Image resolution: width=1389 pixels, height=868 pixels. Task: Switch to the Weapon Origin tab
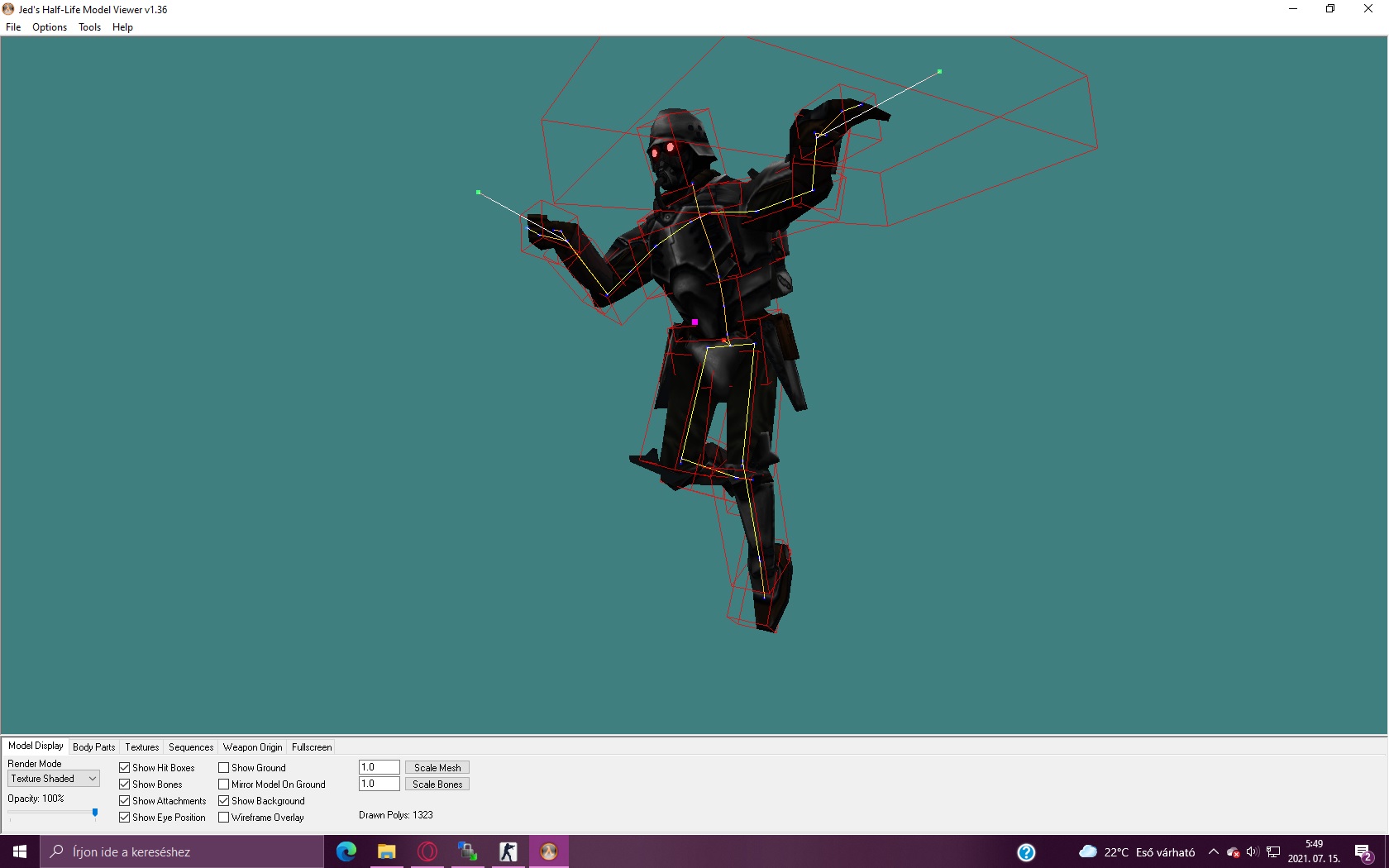[x=253, y=747]
